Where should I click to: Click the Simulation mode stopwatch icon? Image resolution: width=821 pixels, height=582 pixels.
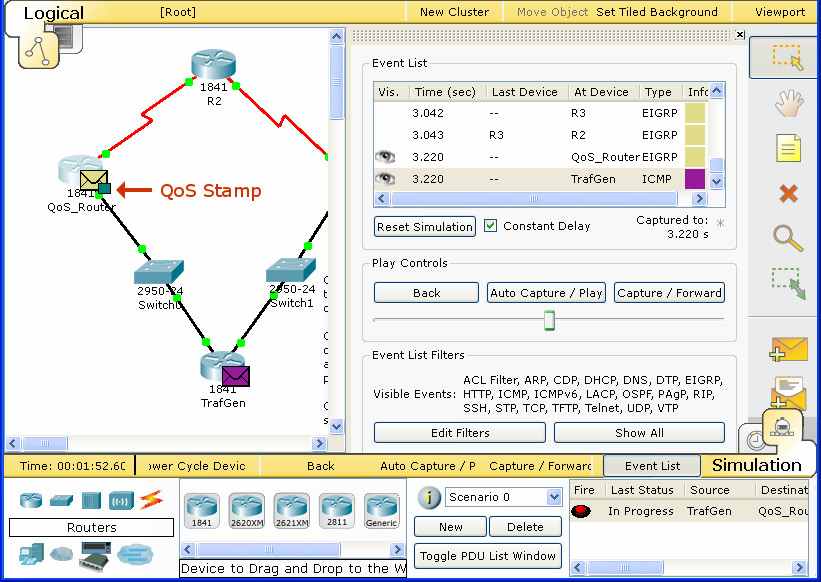783,428
